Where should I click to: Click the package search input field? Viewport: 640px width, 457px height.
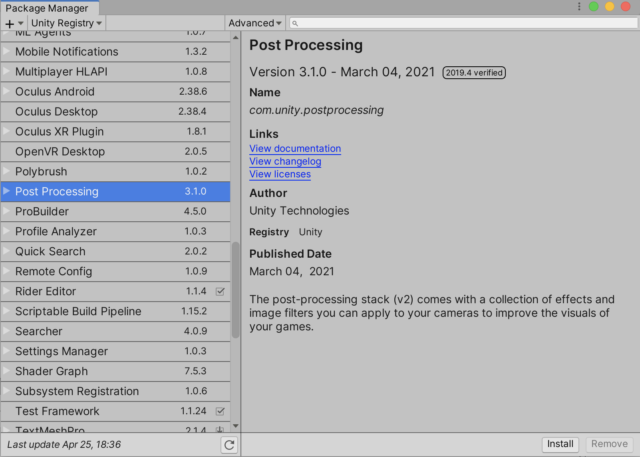tap(463, 23)
